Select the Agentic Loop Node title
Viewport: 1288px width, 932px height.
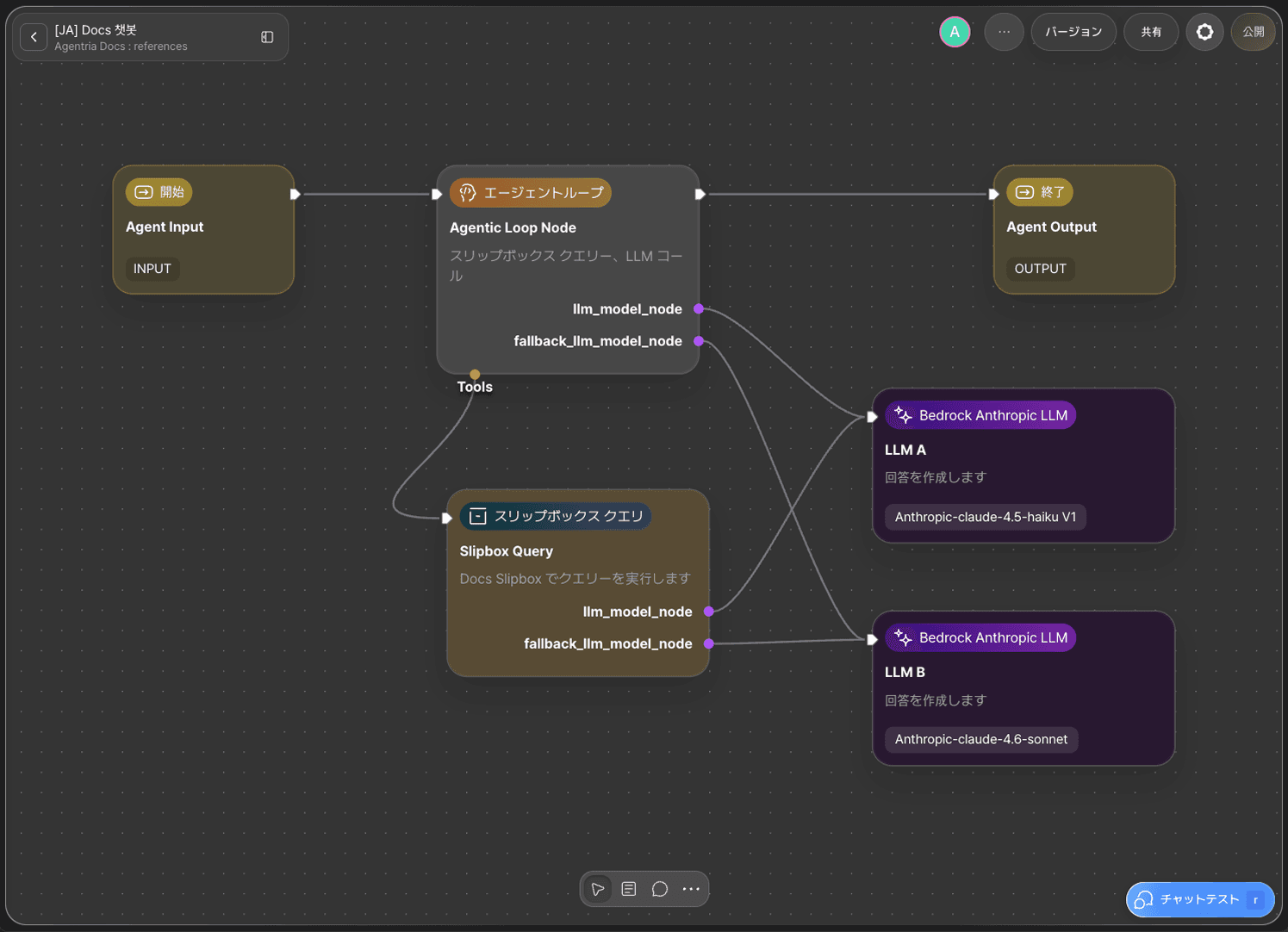513,227
